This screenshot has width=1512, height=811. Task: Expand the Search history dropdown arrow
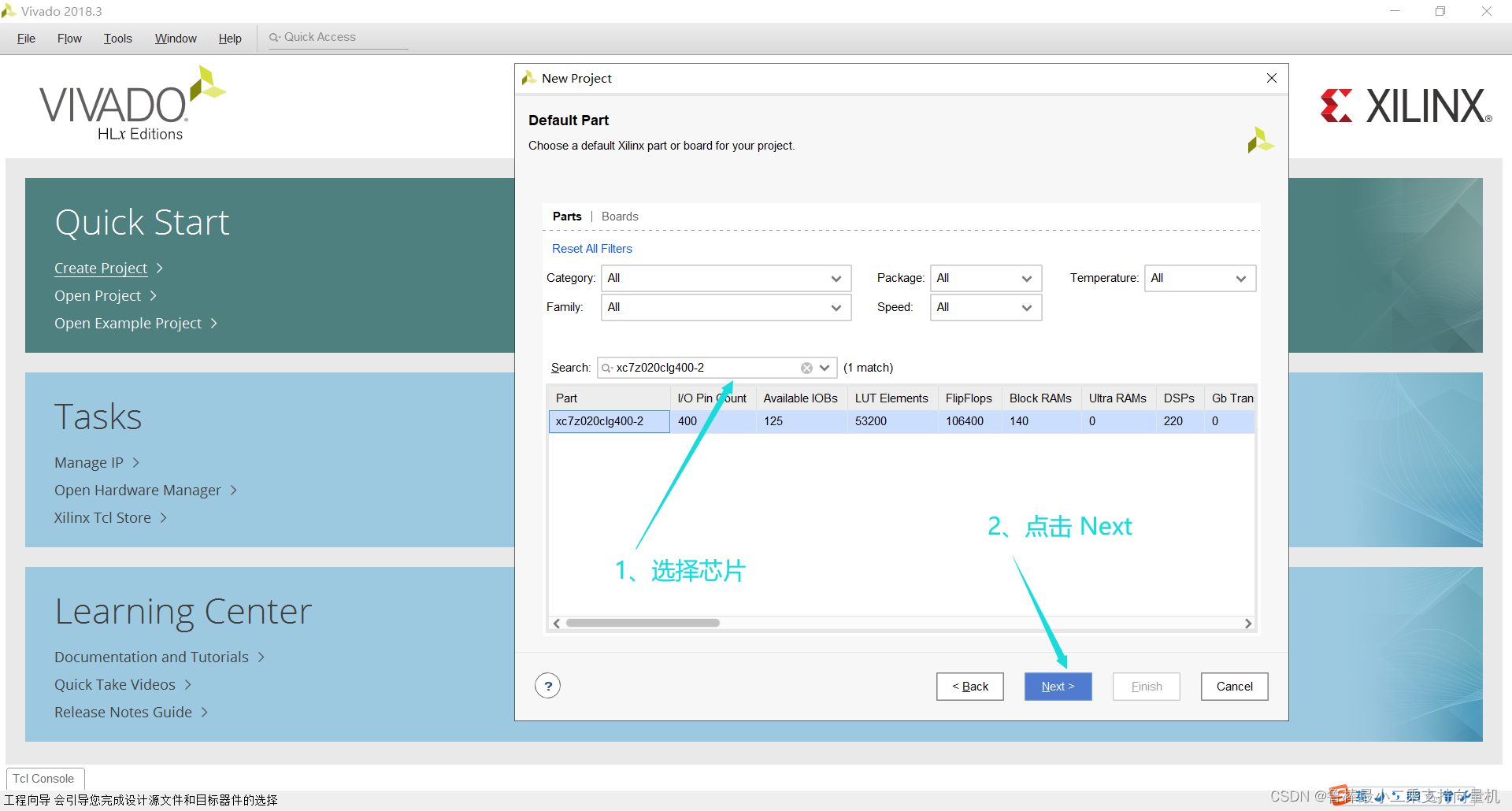click(825, 368)
